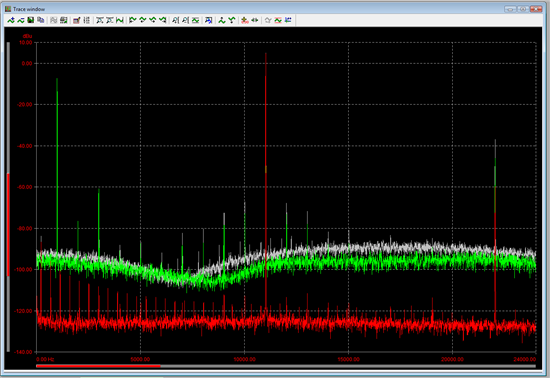The height and width of the screenshot is (378, 550).
Task: Click the last green cursor-flag icon
Action: tap(162, 20)
